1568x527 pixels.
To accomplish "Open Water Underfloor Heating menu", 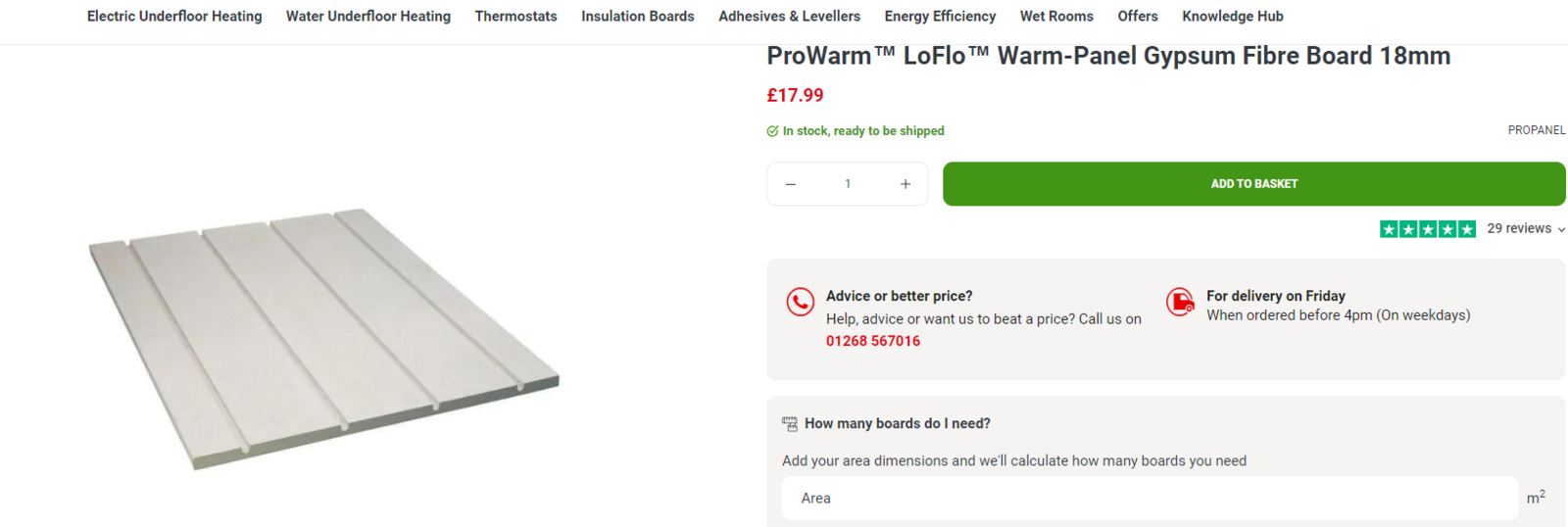I will (368, 17).
